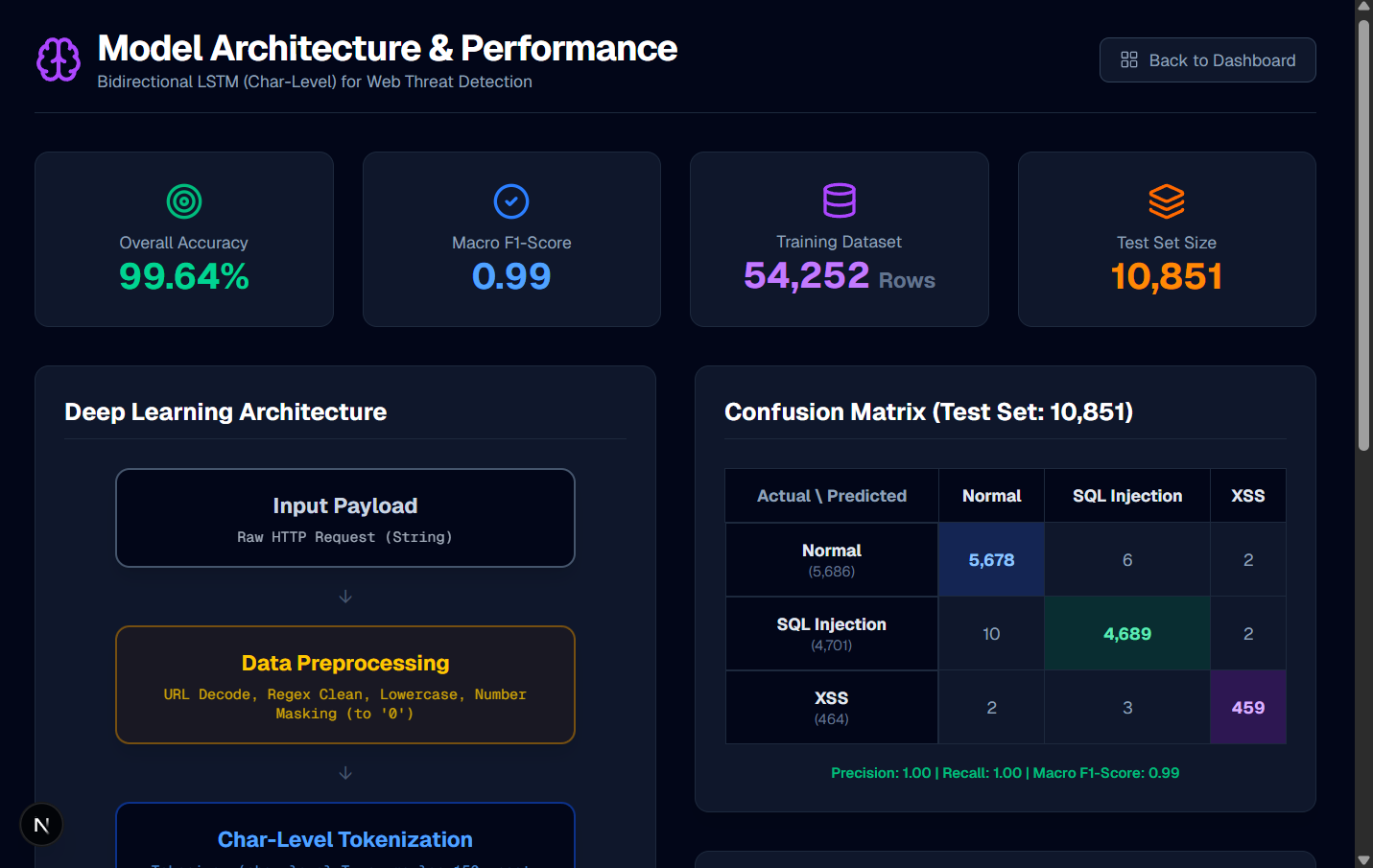Click the SQL Injection column header
The image size is (1373, 868).
1127,496
